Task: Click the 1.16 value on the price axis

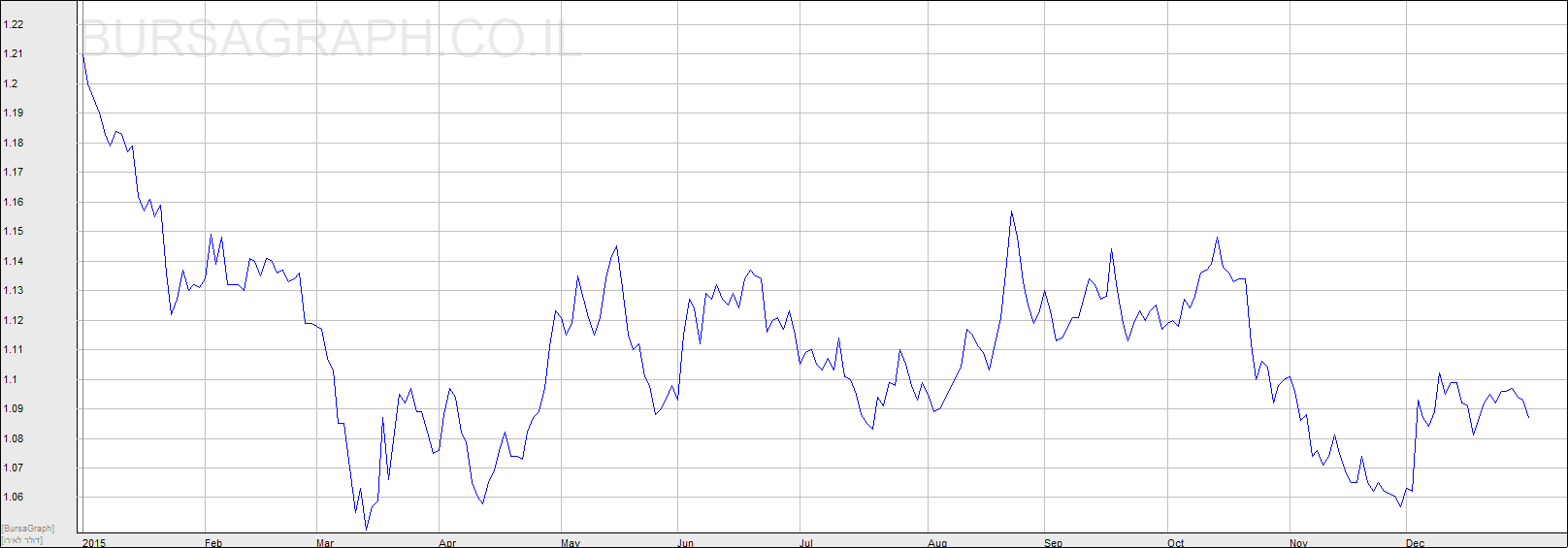Action: (x=13, y=202)
